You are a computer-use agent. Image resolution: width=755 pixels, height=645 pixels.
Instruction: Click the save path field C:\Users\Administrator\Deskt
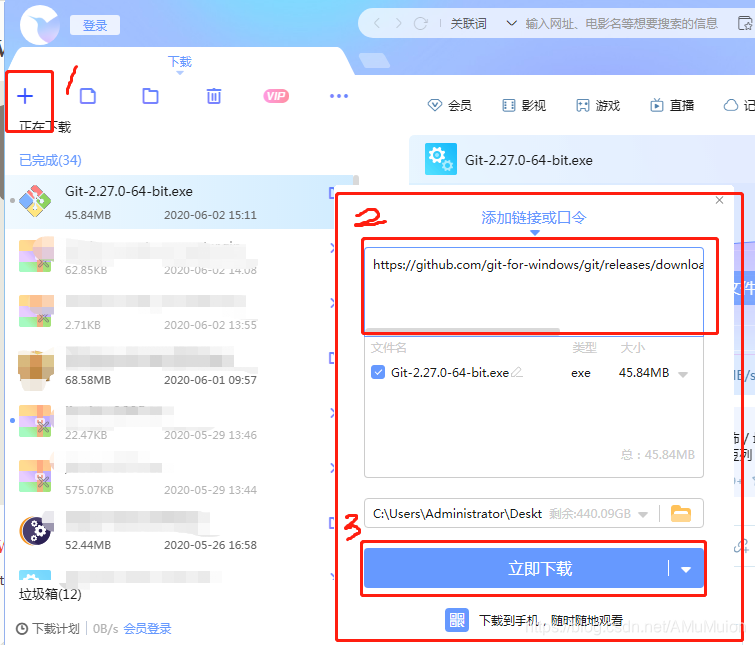(x=457, y=514)
